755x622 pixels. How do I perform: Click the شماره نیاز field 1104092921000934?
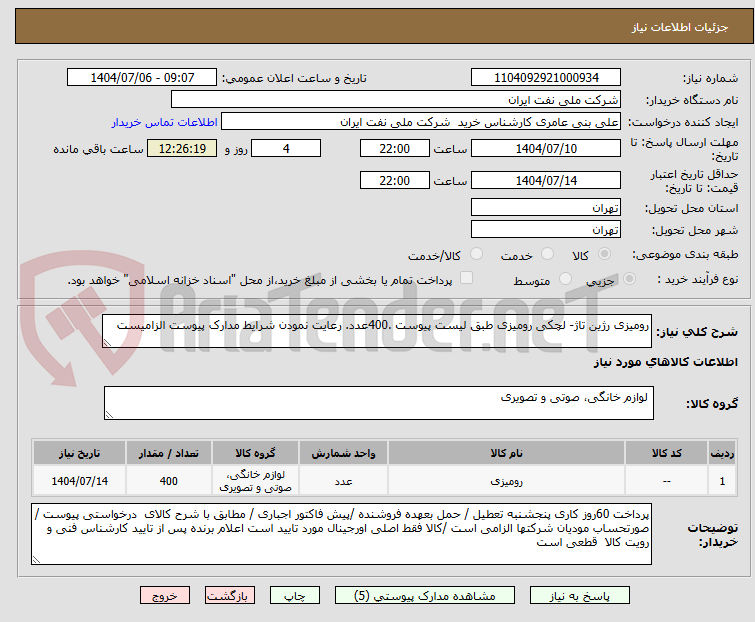546,78
